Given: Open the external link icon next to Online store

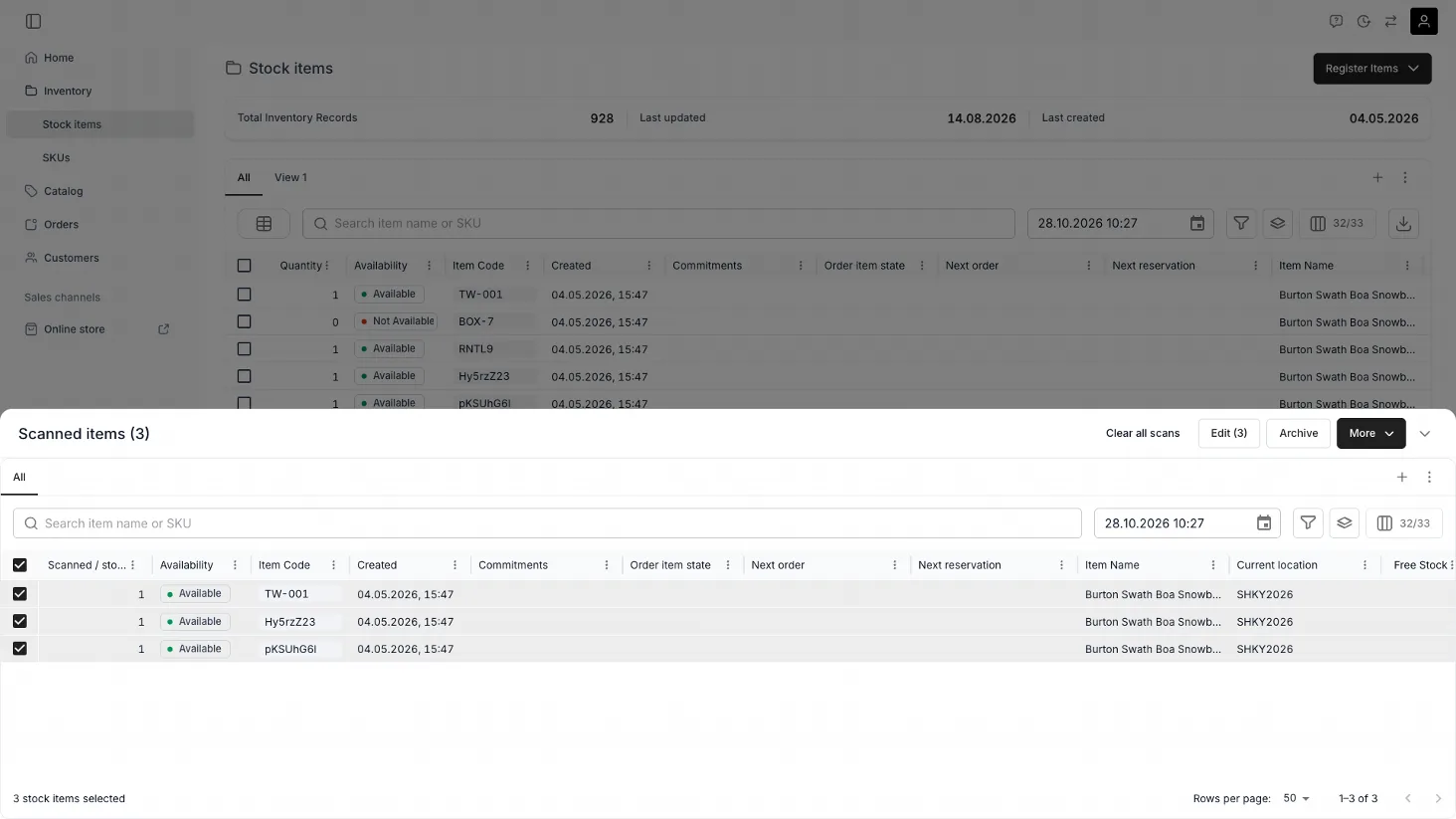Looking at the screenshot, I should pos(164,329).
